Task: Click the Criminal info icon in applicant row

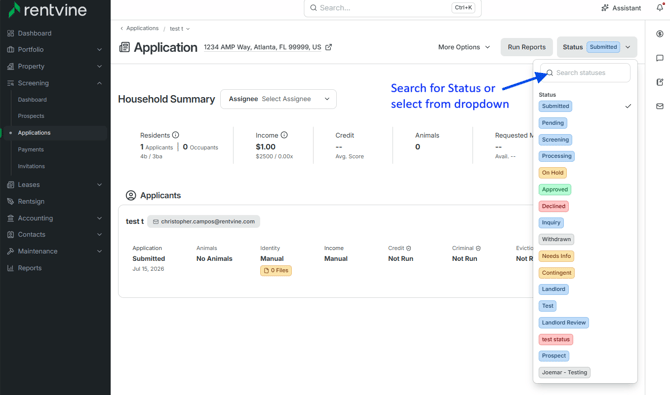Action: 478,248
